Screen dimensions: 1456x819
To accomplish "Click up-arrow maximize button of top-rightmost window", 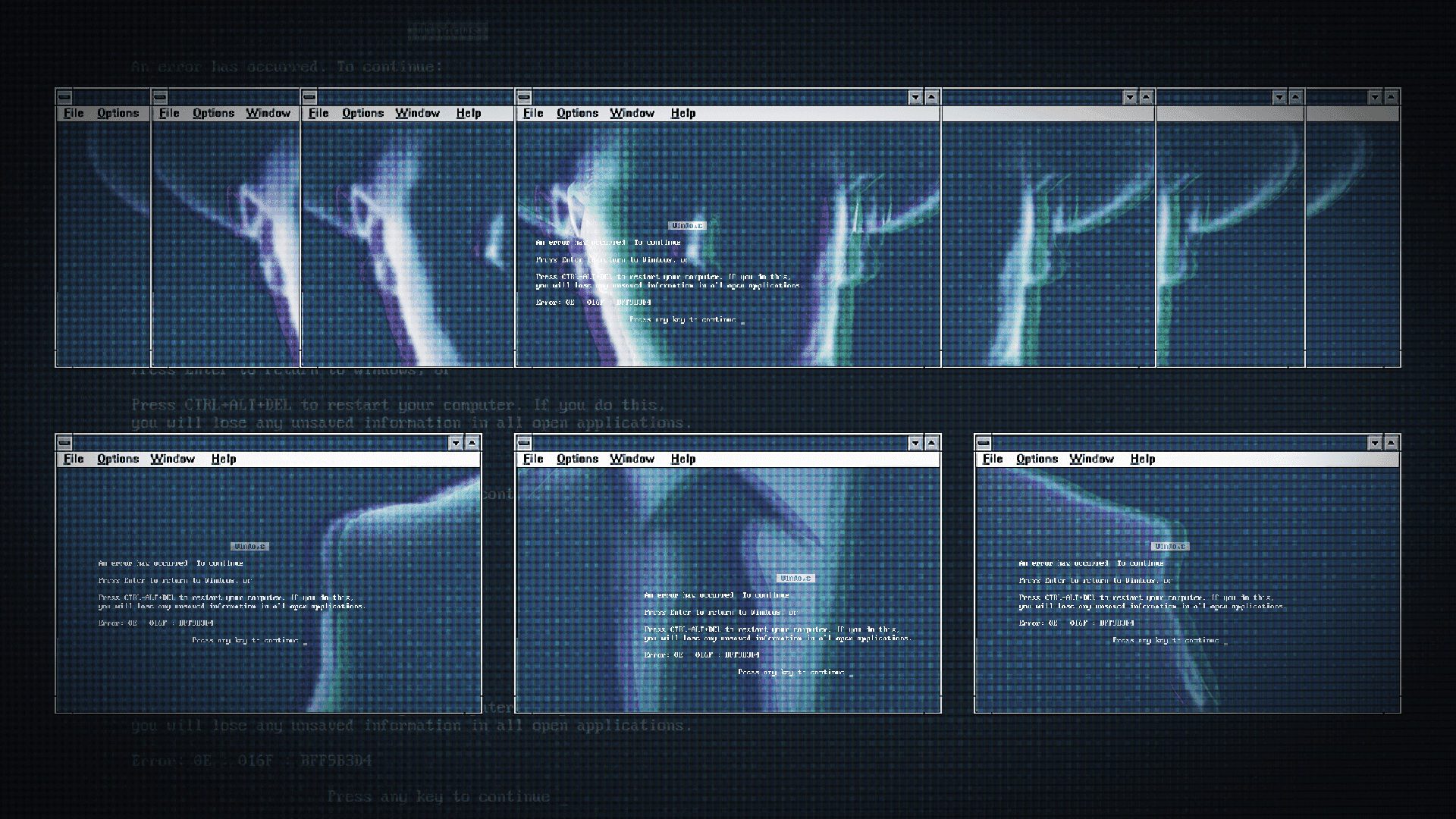I will click(x=1390, y=97).
